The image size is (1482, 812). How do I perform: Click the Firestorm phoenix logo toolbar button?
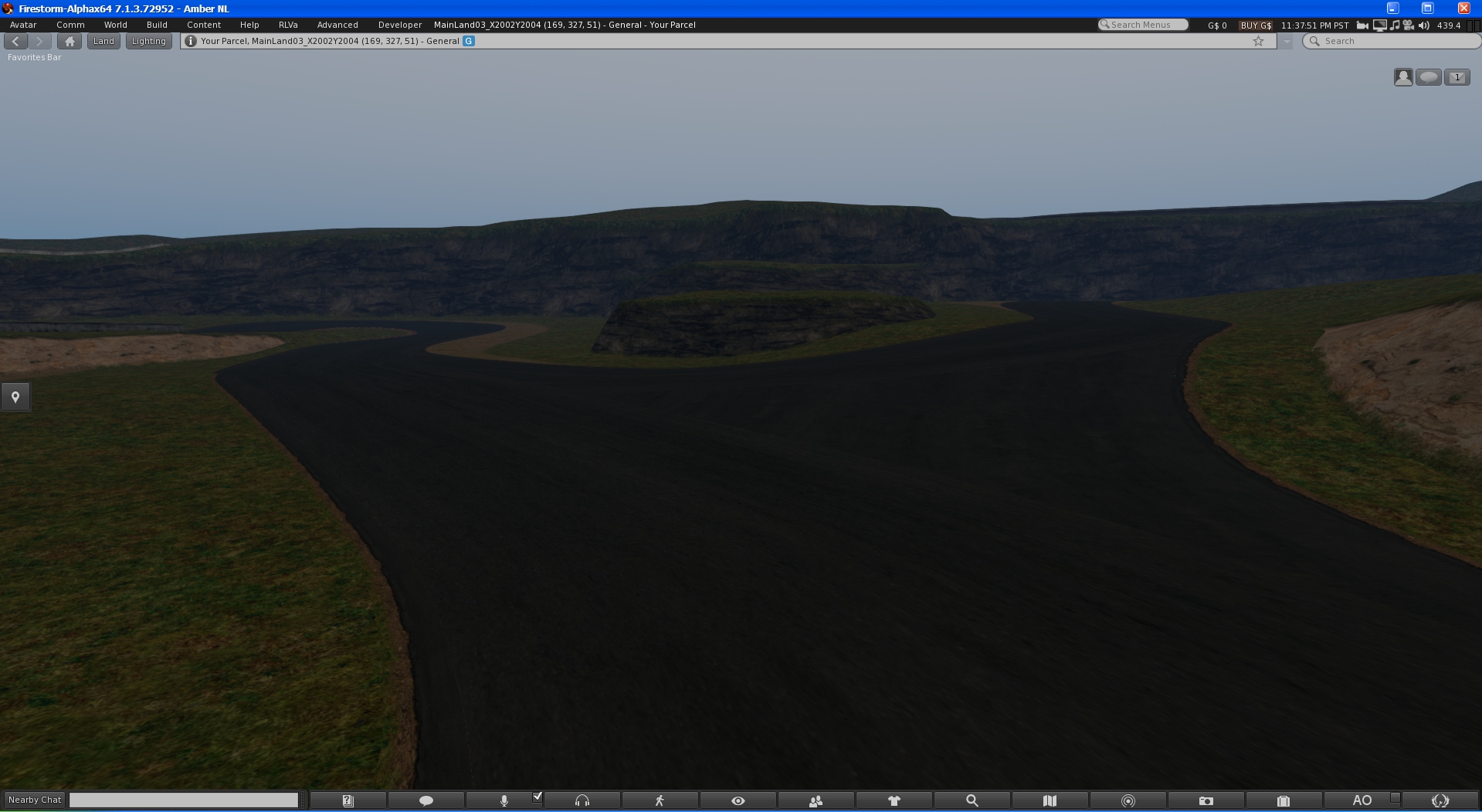[1440, 800]
